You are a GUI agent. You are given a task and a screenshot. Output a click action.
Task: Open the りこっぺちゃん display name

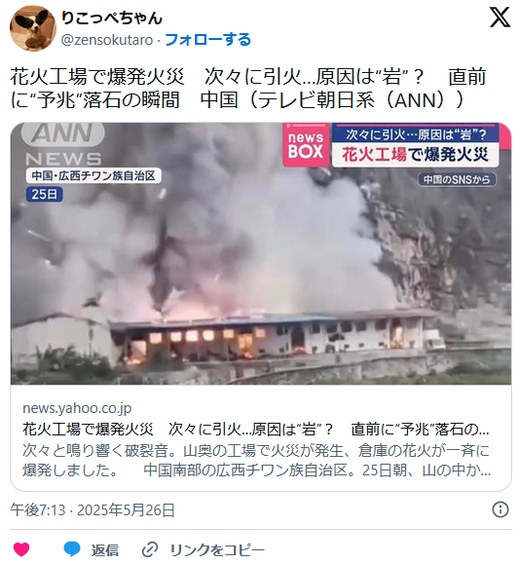112,18
